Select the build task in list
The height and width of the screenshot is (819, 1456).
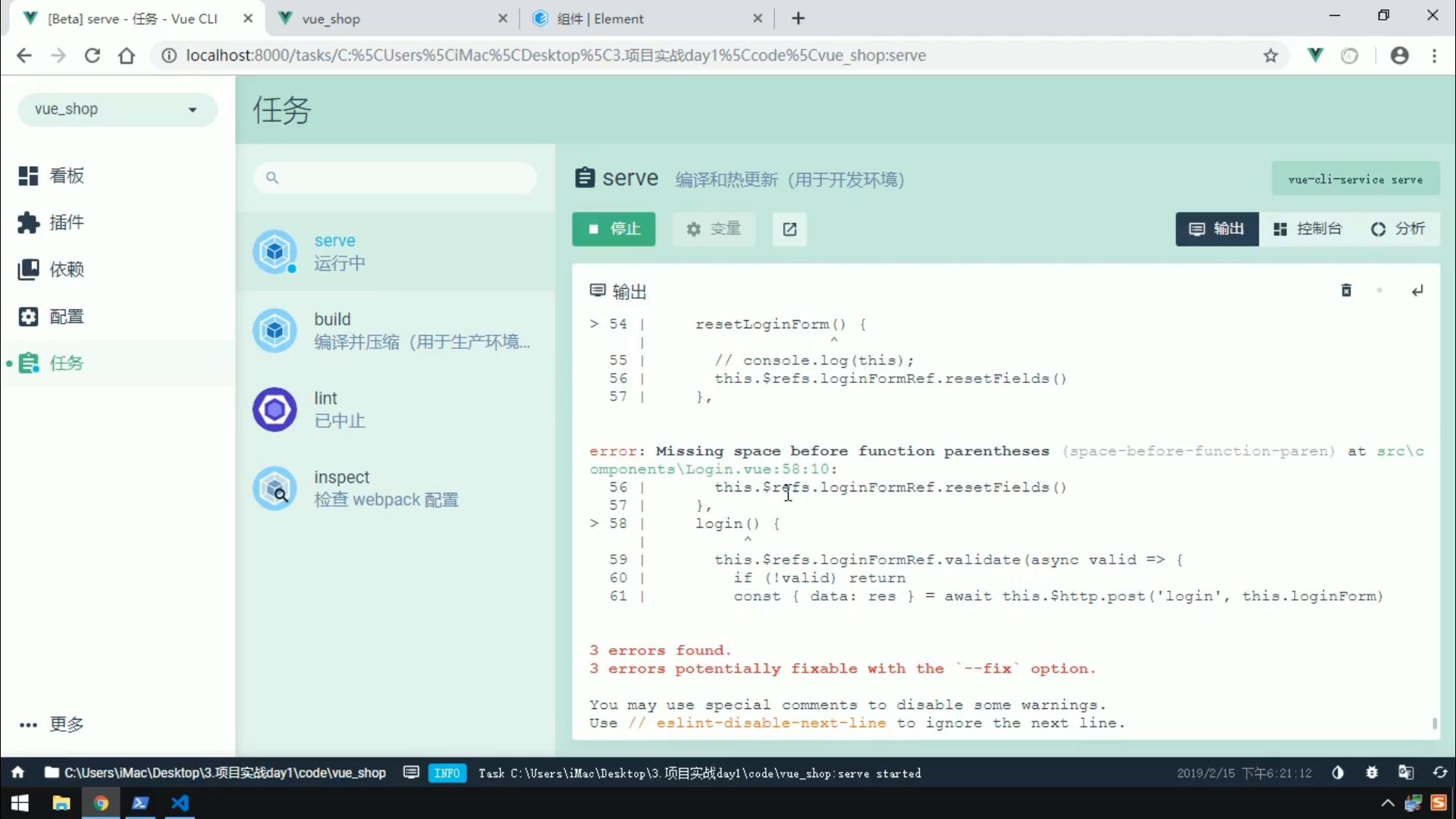[395, 331]
